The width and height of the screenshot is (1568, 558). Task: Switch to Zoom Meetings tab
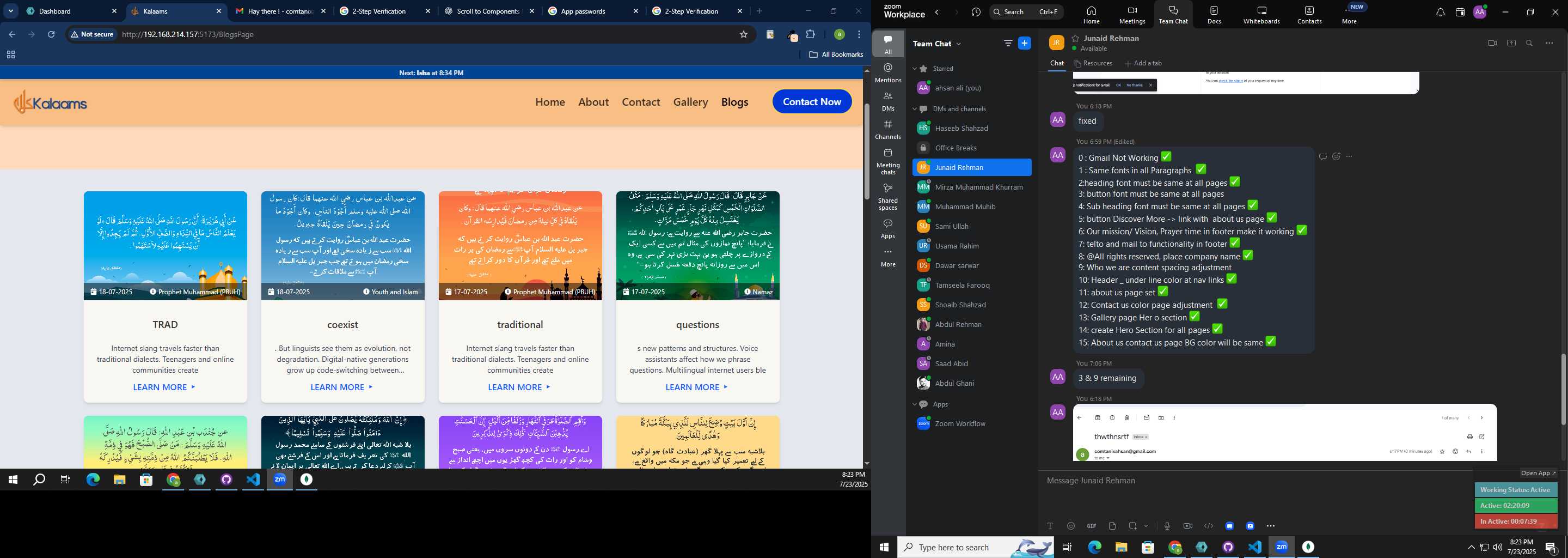pos(1132,15)
